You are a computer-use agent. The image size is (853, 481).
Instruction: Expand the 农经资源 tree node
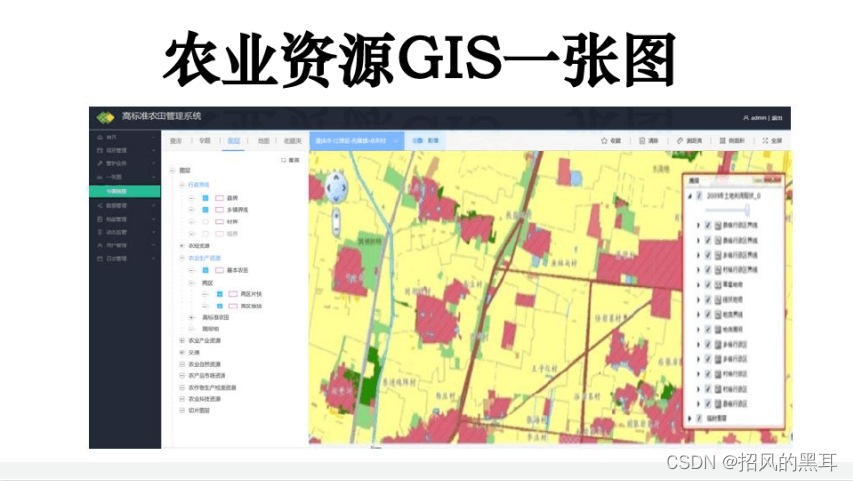(x=182, y=246)
